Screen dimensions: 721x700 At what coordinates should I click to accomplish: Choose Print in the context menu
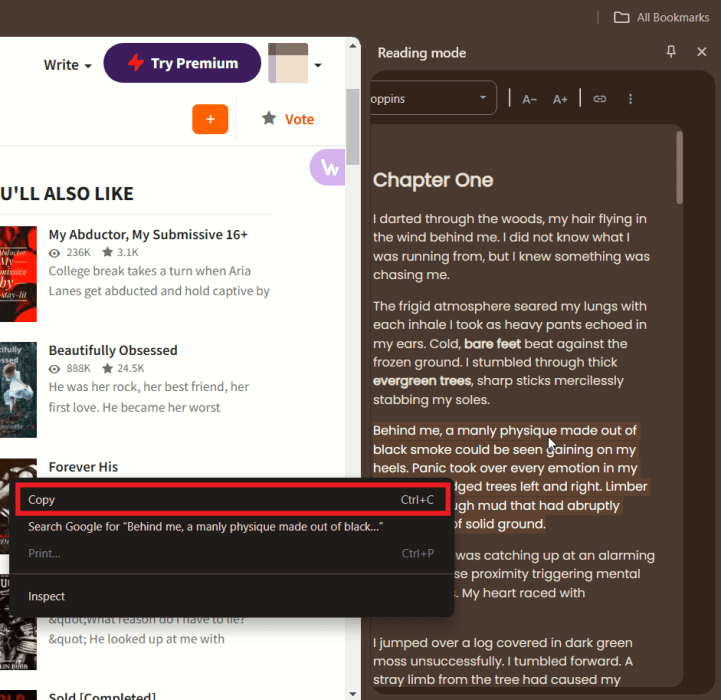click(x=232, y=553)
